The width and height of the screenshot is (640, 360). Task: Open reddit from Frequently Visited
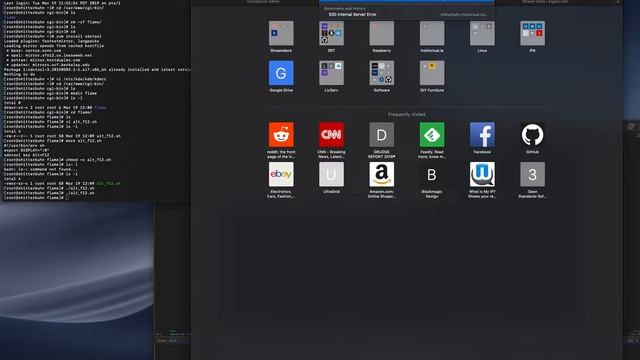point(281,134)
